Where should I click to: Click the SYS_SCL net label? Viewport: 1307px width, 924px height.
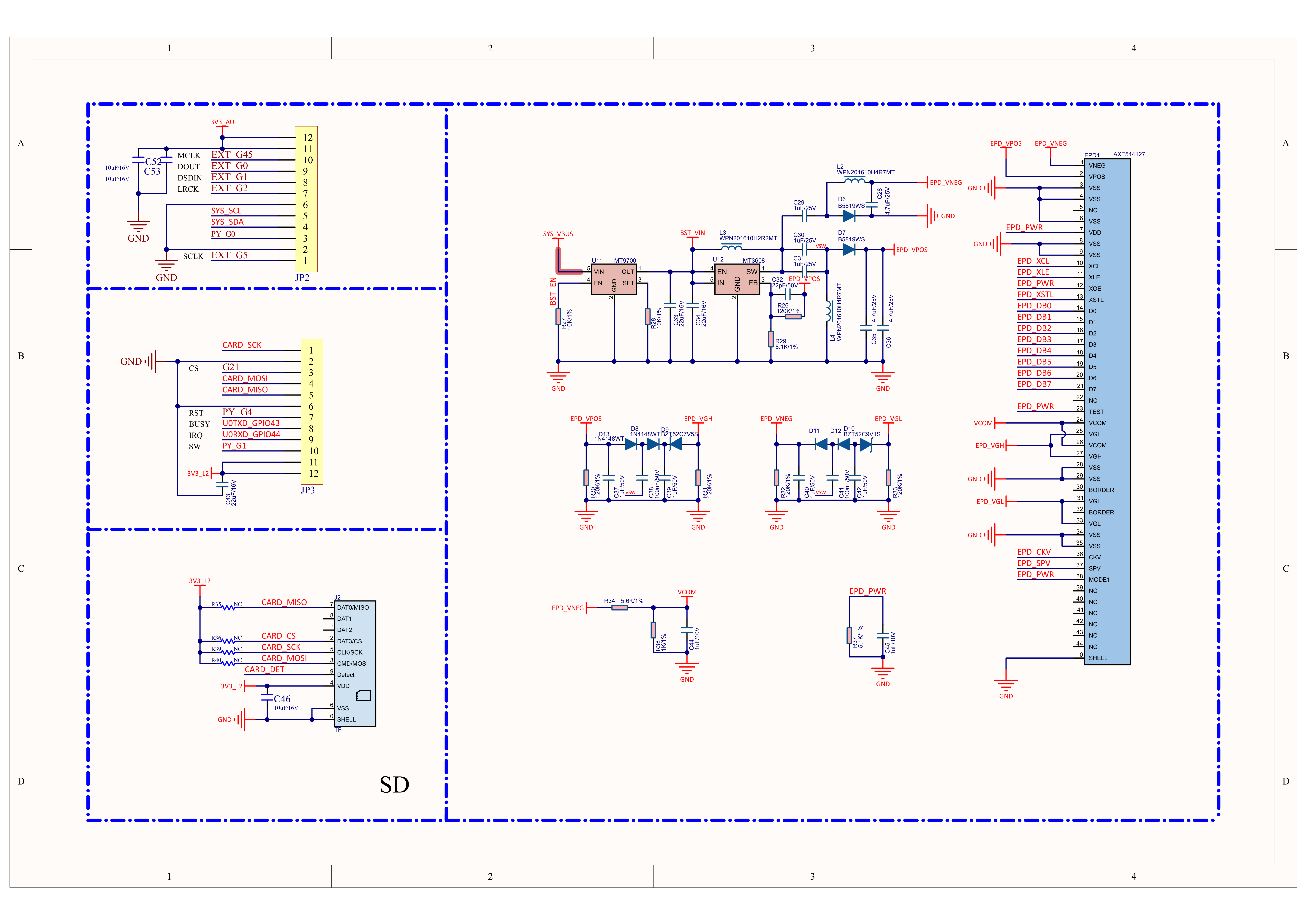226,211
